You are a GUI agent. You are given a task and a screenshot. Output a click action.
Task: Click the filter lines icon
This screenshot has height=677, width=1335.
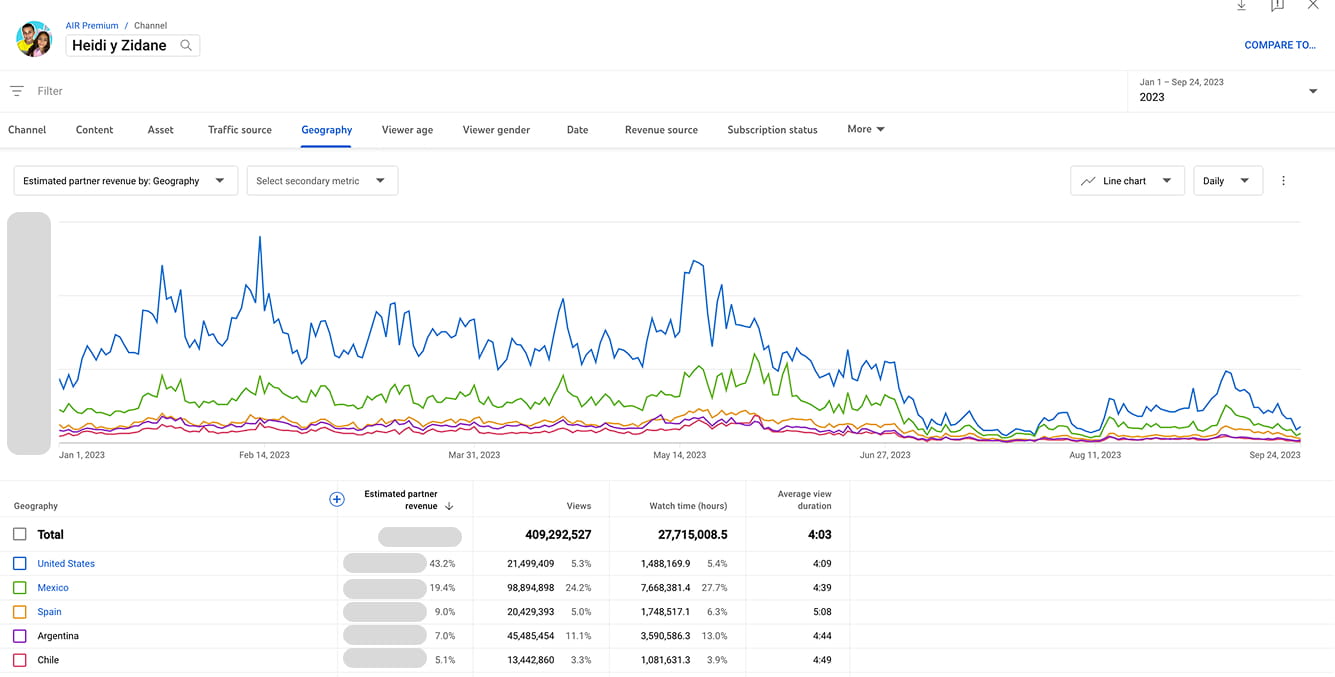(17, 91)
